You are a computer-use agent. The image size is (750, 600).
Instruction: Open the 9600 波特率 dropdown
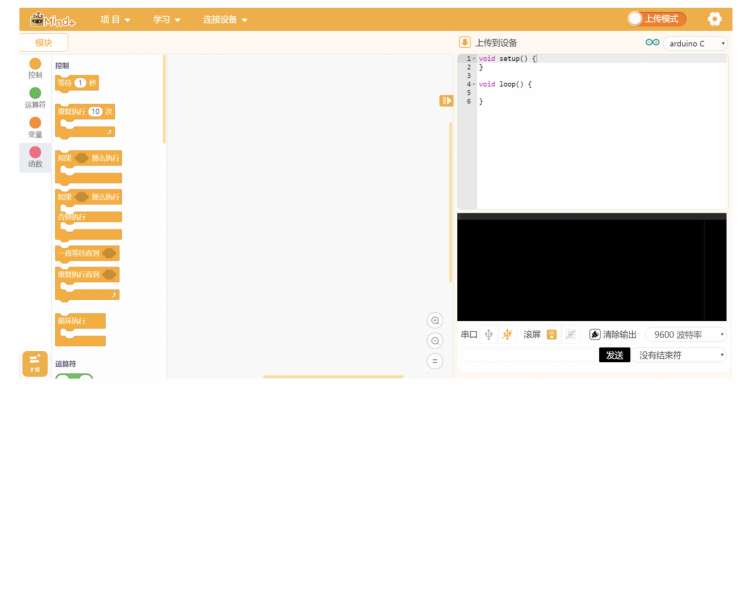[686, 334]
